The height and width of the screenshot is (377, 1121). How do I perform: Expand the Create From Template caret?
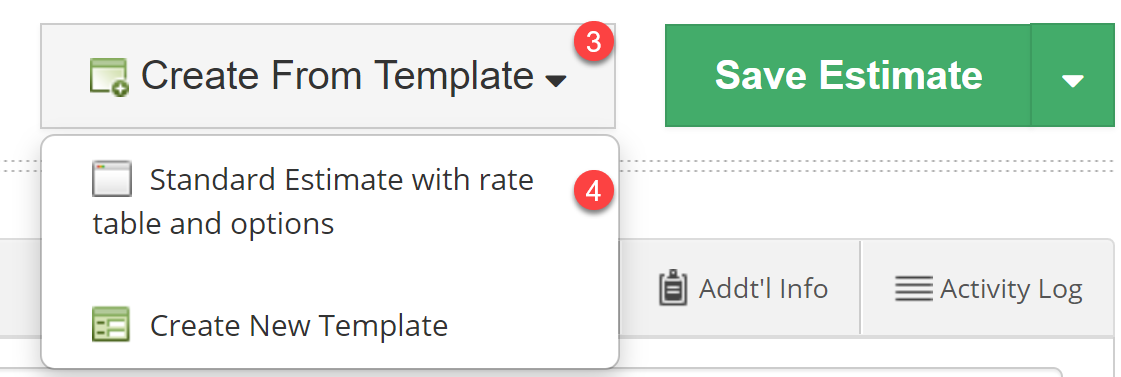coord(555,81)
